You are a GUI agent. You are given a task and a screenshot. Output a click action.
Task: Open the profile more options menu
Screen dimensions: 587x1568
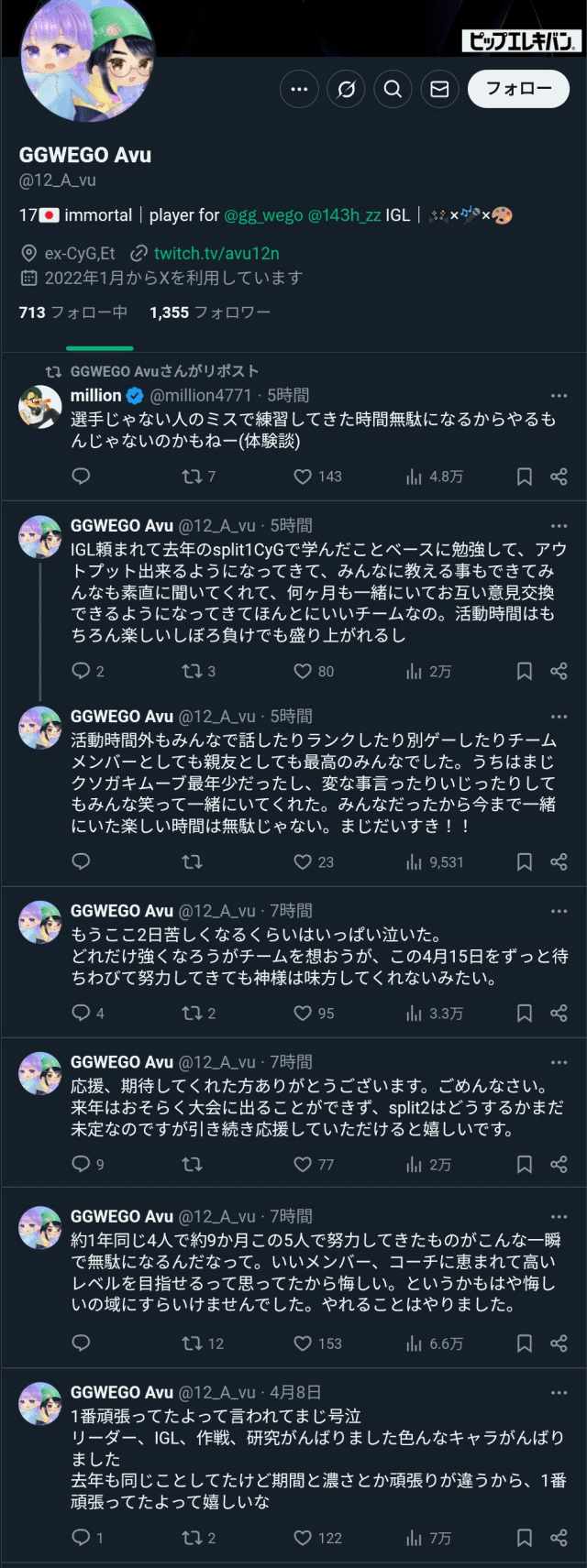299,89
